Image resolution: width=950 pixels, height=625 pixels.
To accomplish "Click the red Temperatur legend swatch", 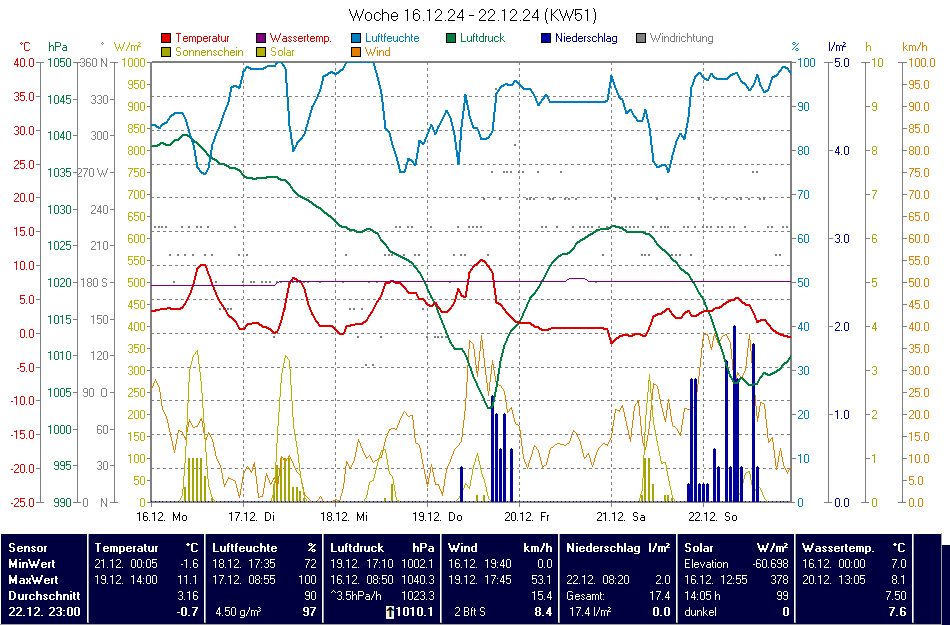I will tap(166, 38).
